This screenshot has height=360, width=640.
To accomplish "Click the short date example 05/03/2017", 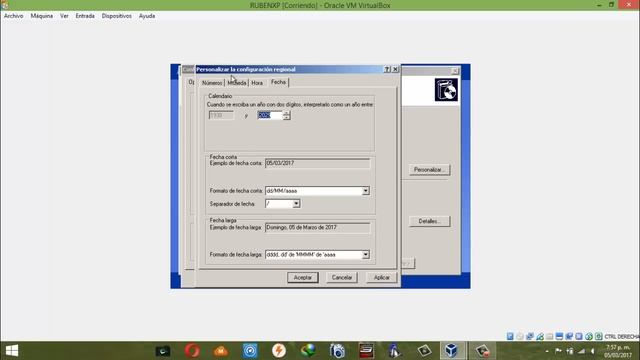I will tap(318, 163).
